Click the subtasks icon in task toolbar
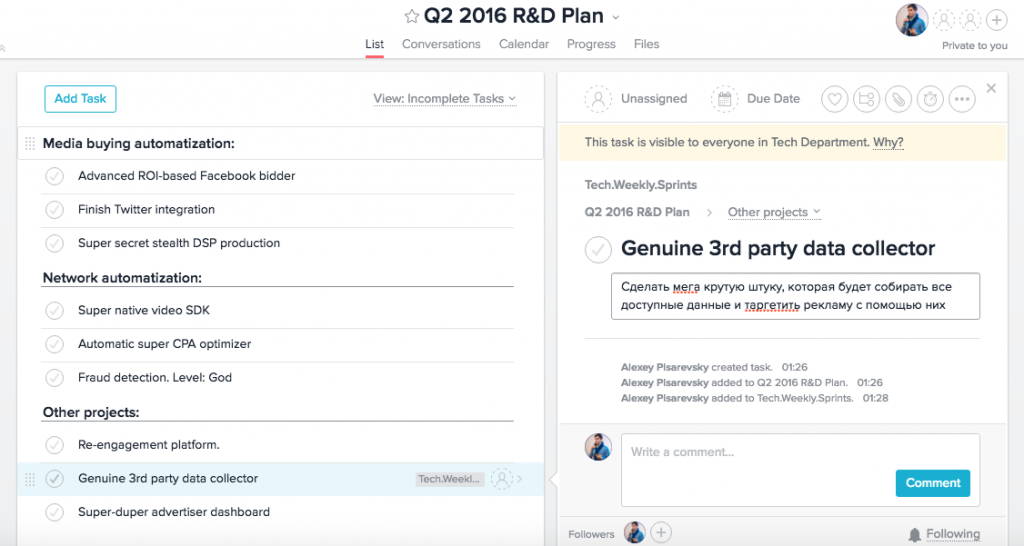This screenshot has width=1024, height=546. click(x=867, y=99)
